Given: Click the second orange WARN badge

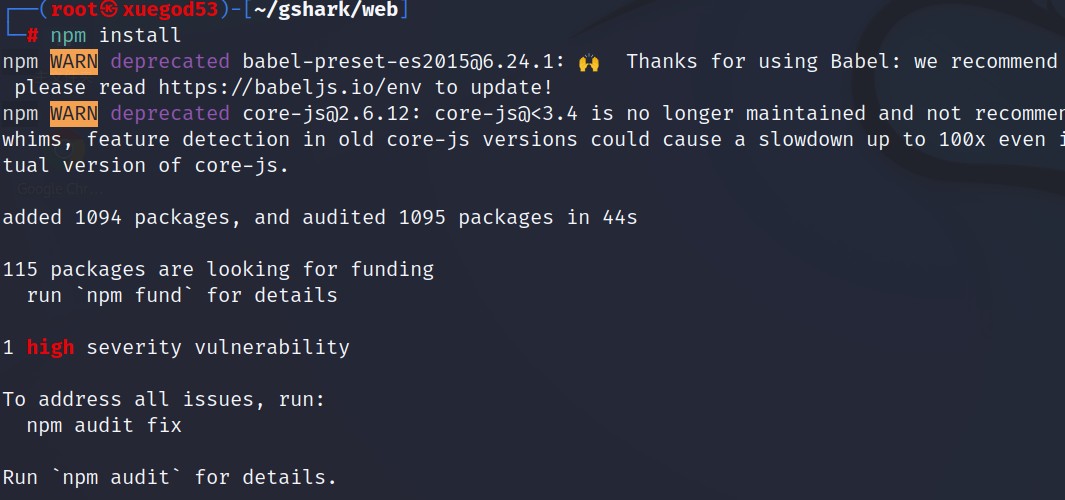Looking at the screenshot, I should pos(74,114).
